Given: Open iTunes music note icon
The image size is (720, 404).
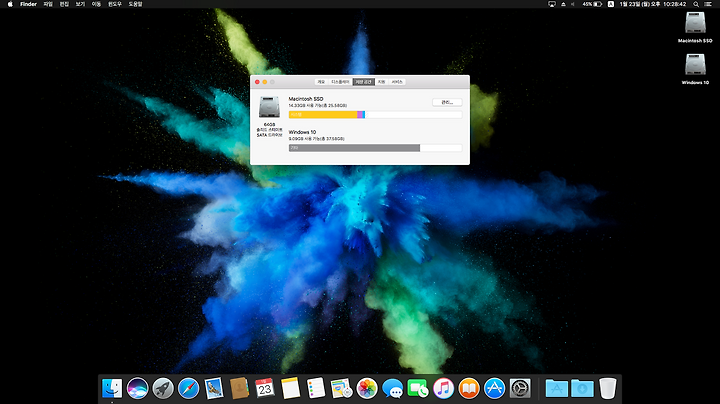Looking at the screenshot, I should (443, 388).
